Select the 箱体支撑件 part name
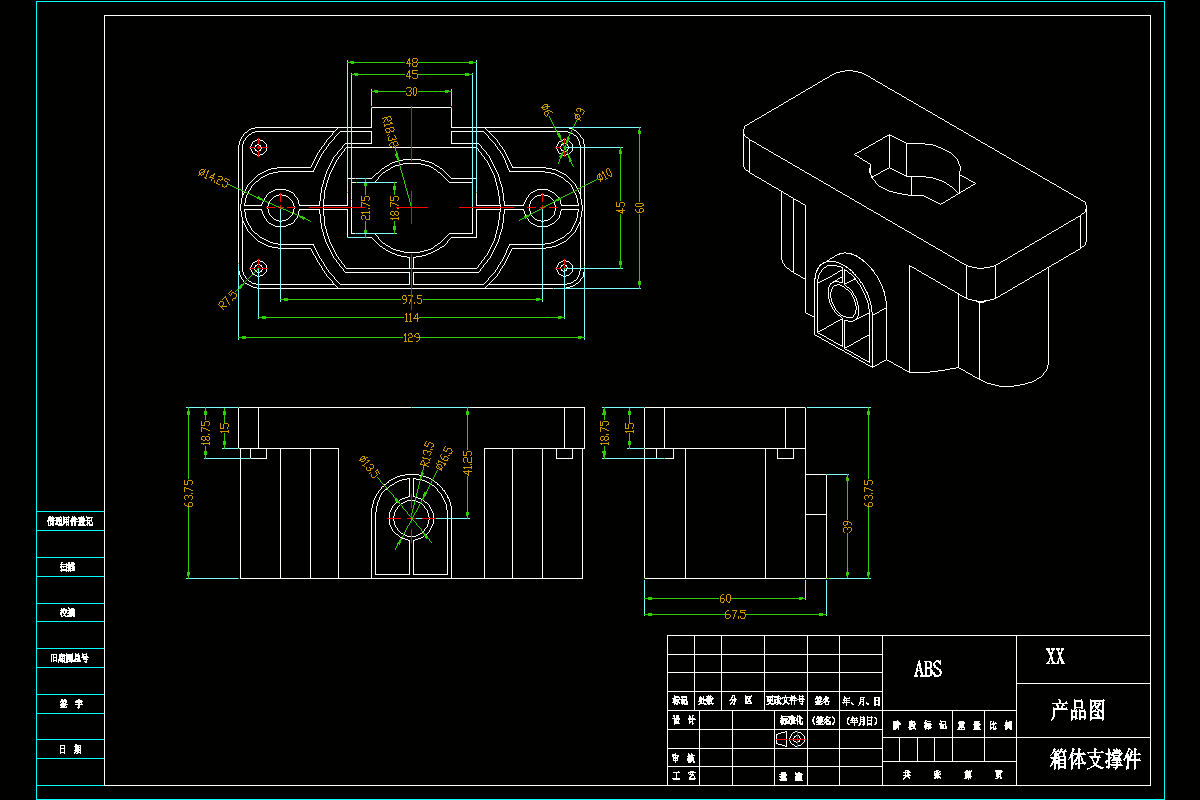This screenshot has width=1200, height=800. (1095, 759)
